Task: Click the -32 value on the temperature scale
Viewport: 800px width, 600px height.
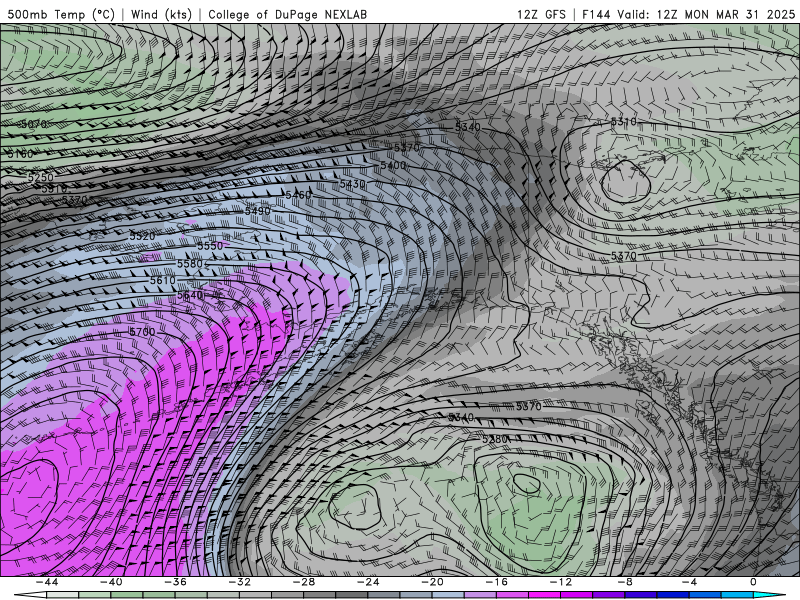Action: pyautogui.click(x=239, y=582)
